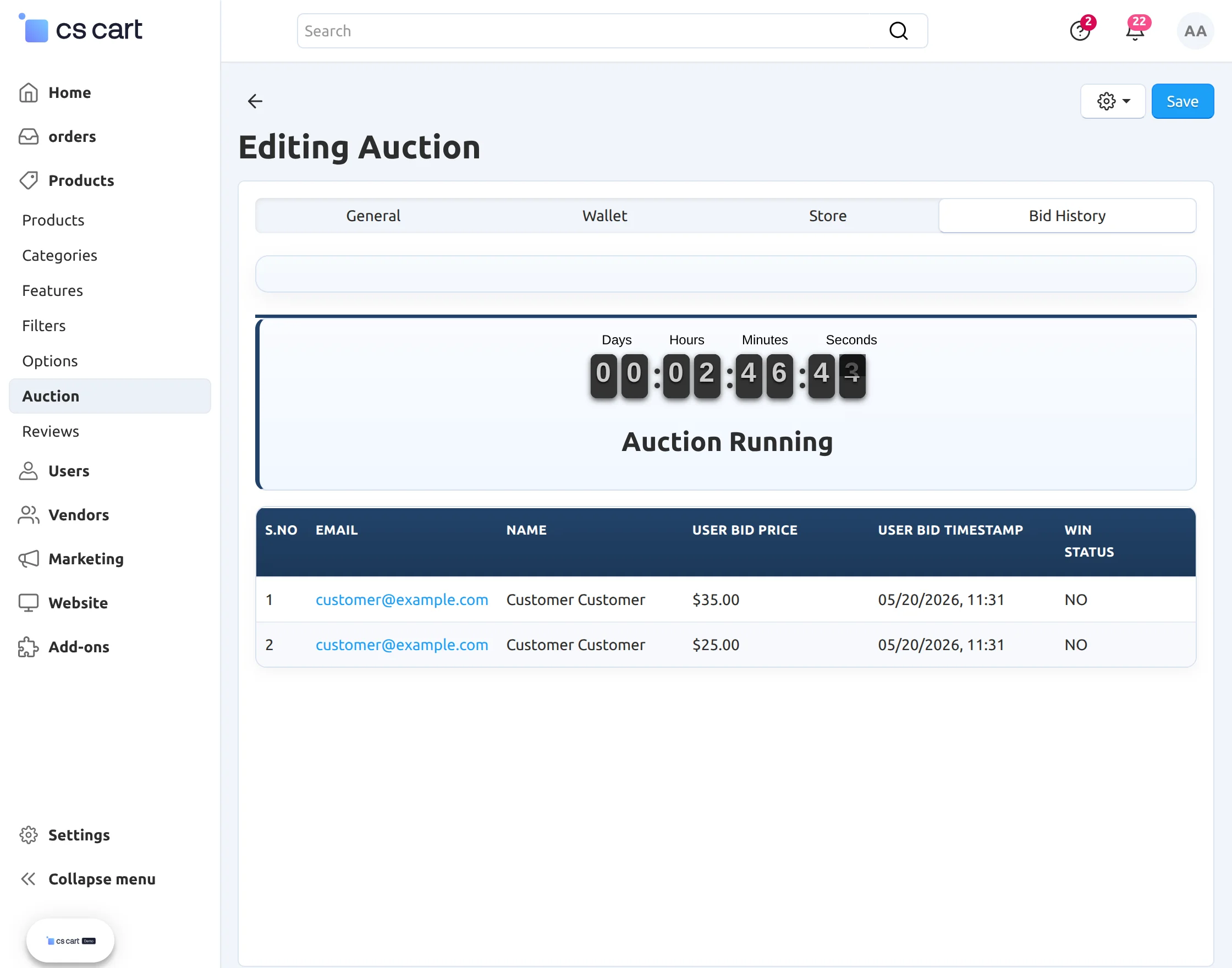Click the Save button

click(1182, 101)
